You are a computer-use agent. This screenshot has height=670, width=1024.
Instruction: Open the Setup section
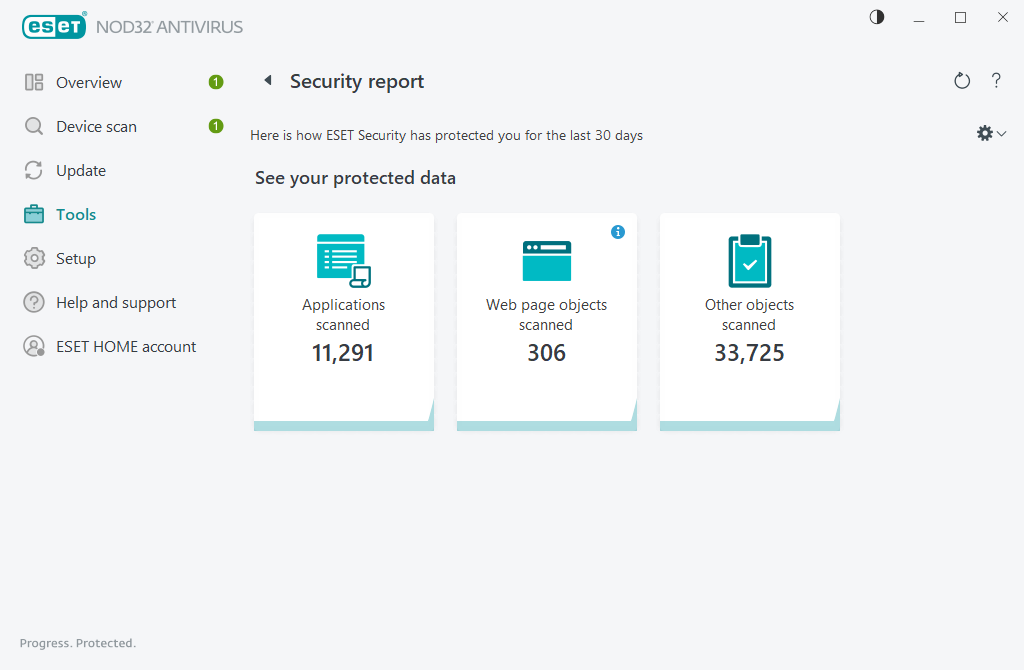pos(76,259)
